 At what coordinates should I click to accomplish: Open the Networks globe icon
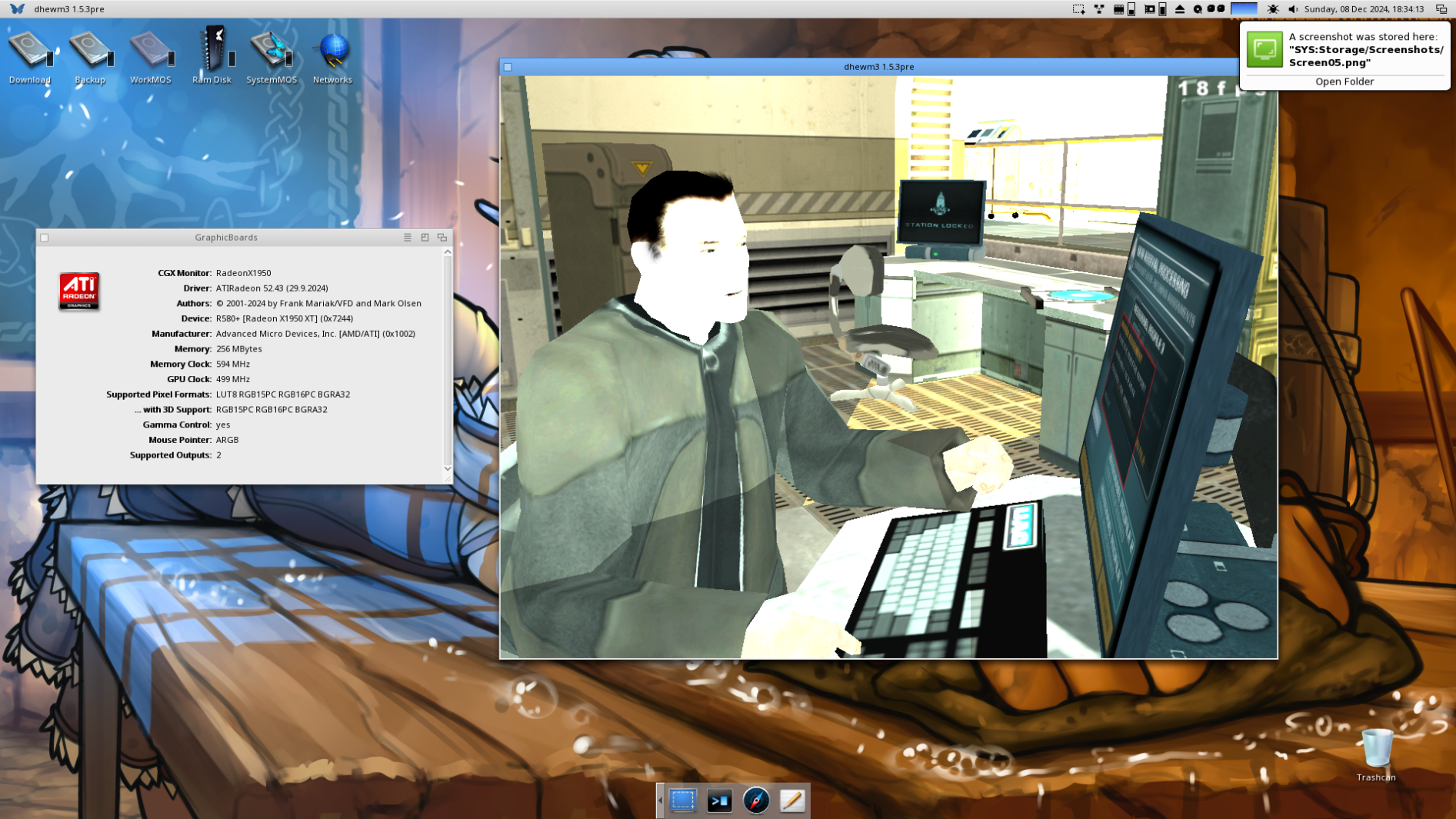(332, 57)
